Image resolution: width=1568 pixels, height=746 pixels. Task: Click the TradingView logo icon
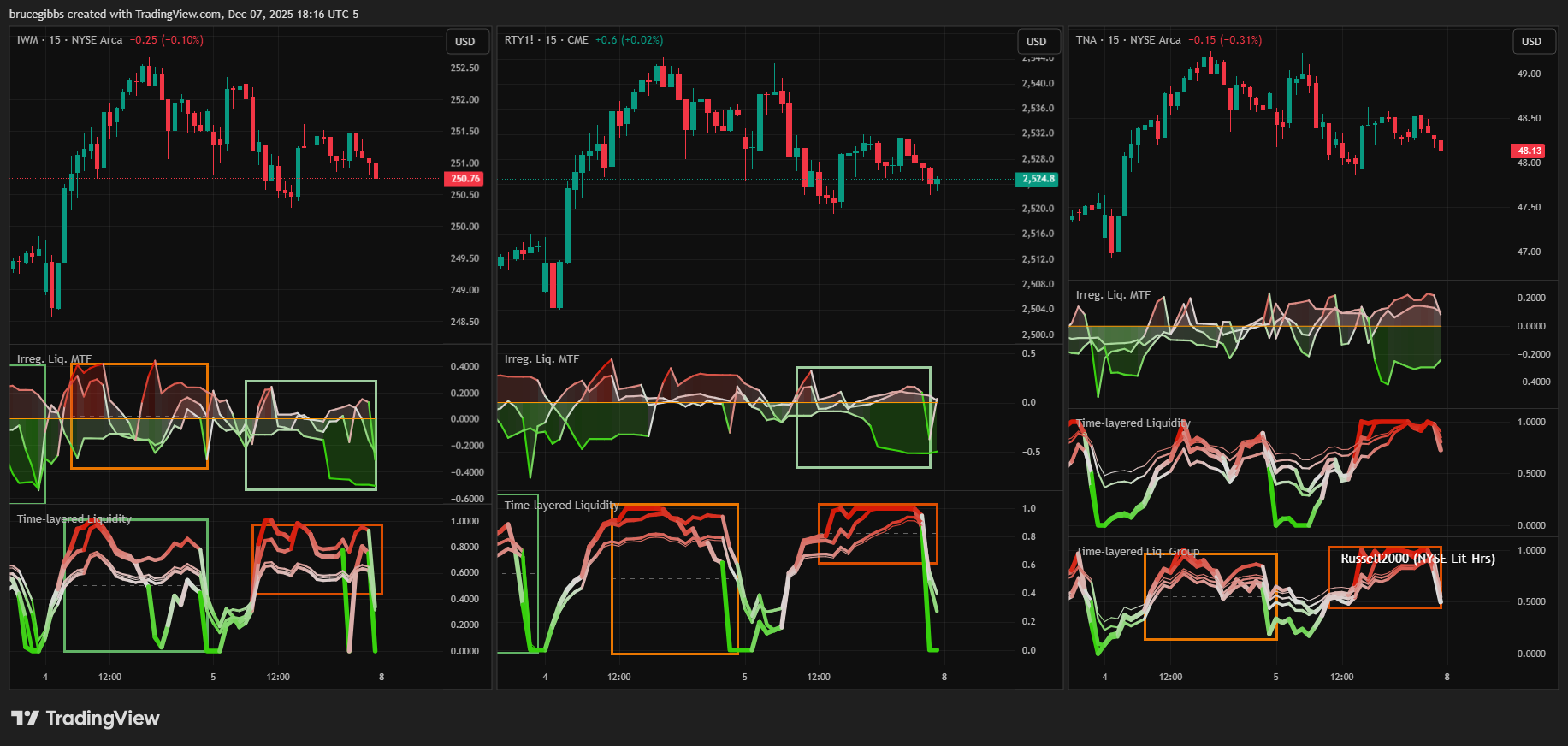pos(25,718)
